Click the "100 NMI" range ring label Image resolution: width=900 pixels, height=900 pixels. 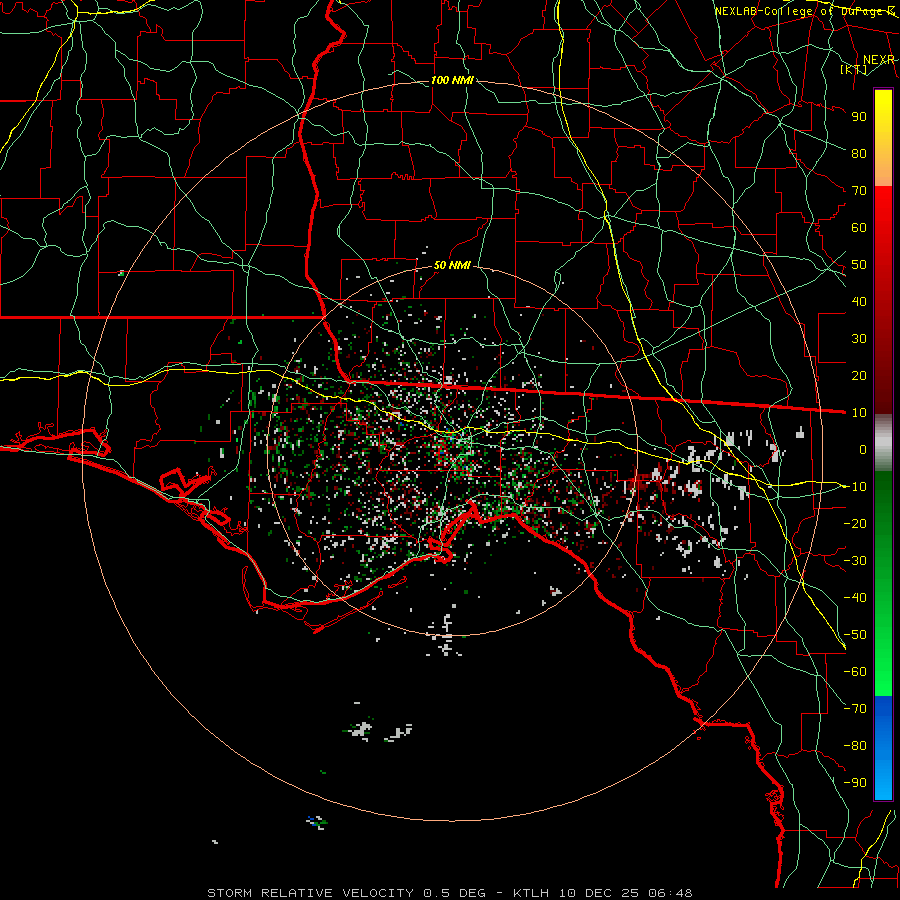(452, 80)
